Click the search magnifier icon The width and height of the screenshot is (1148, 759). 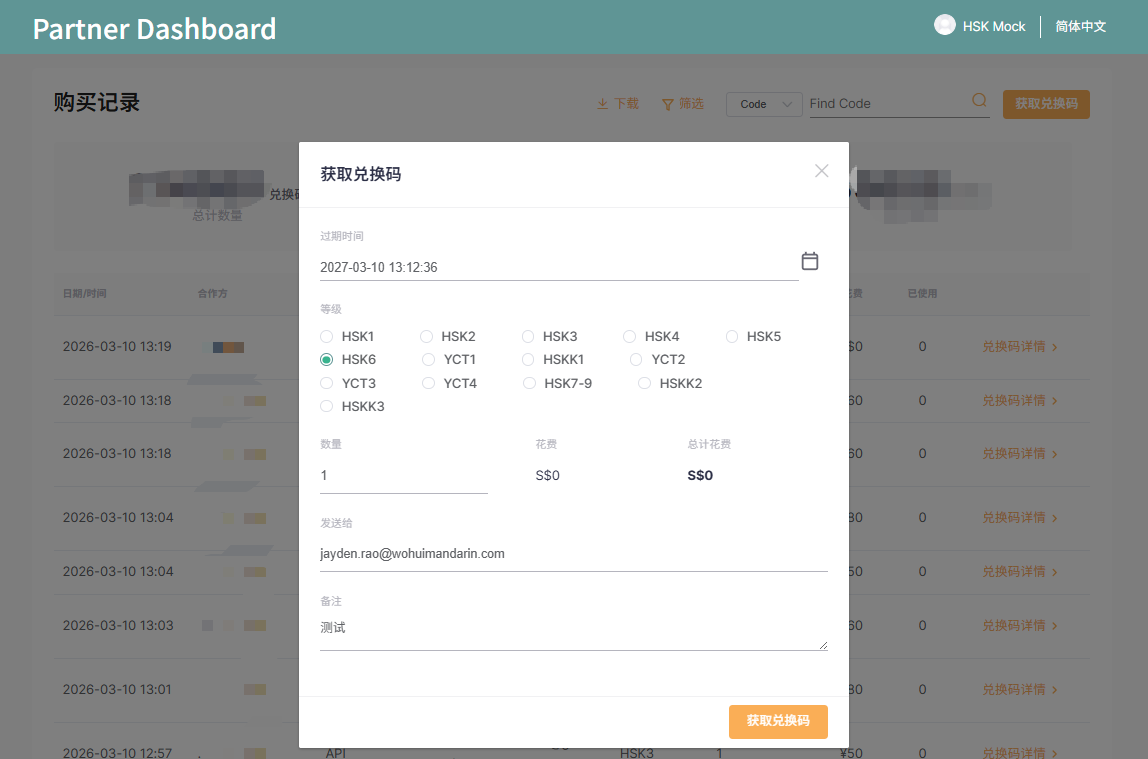(978, 102)
